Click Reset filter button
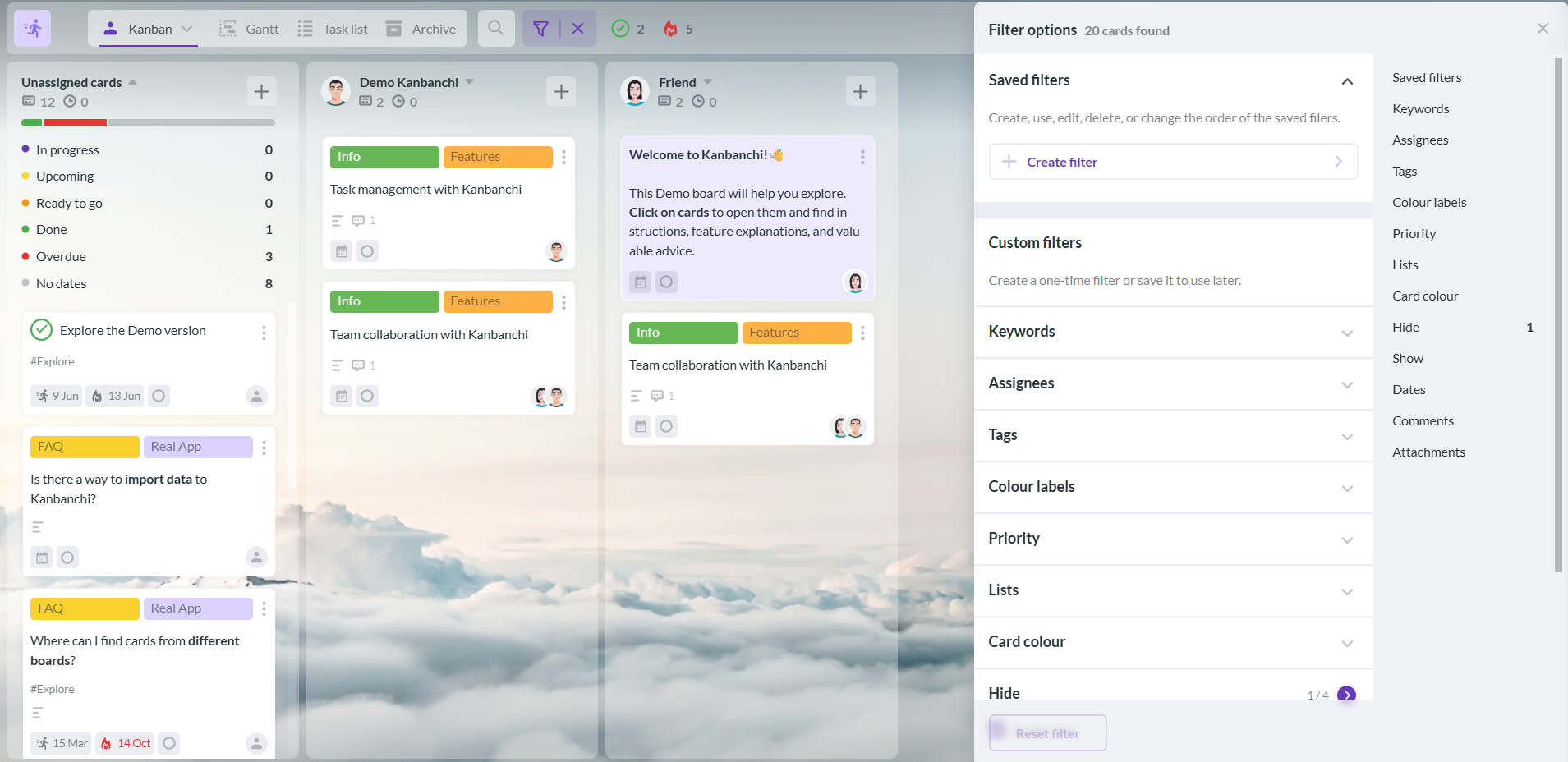Image resolution: width=1568 pixels, height=762 pixels. coord(1047,733)
